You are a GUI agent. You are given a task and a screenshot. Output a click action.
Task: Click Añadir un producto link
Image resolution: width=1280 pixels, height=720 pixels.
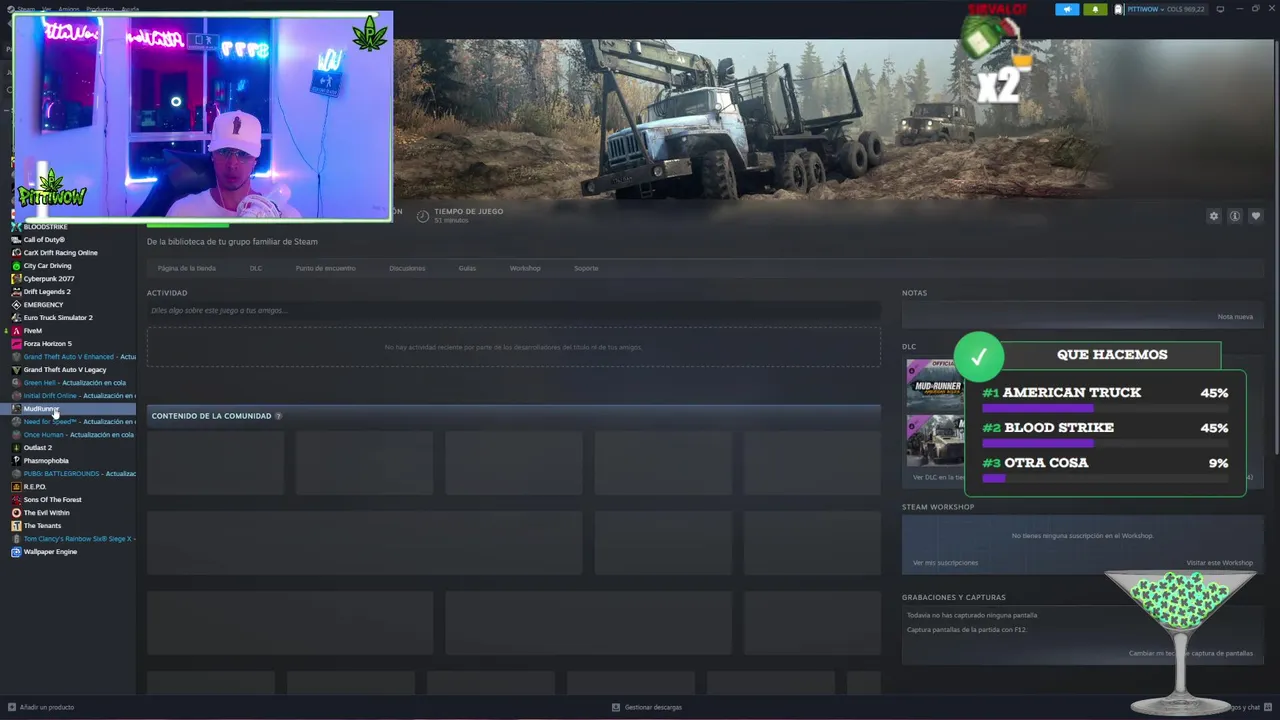tap(47, 707)
